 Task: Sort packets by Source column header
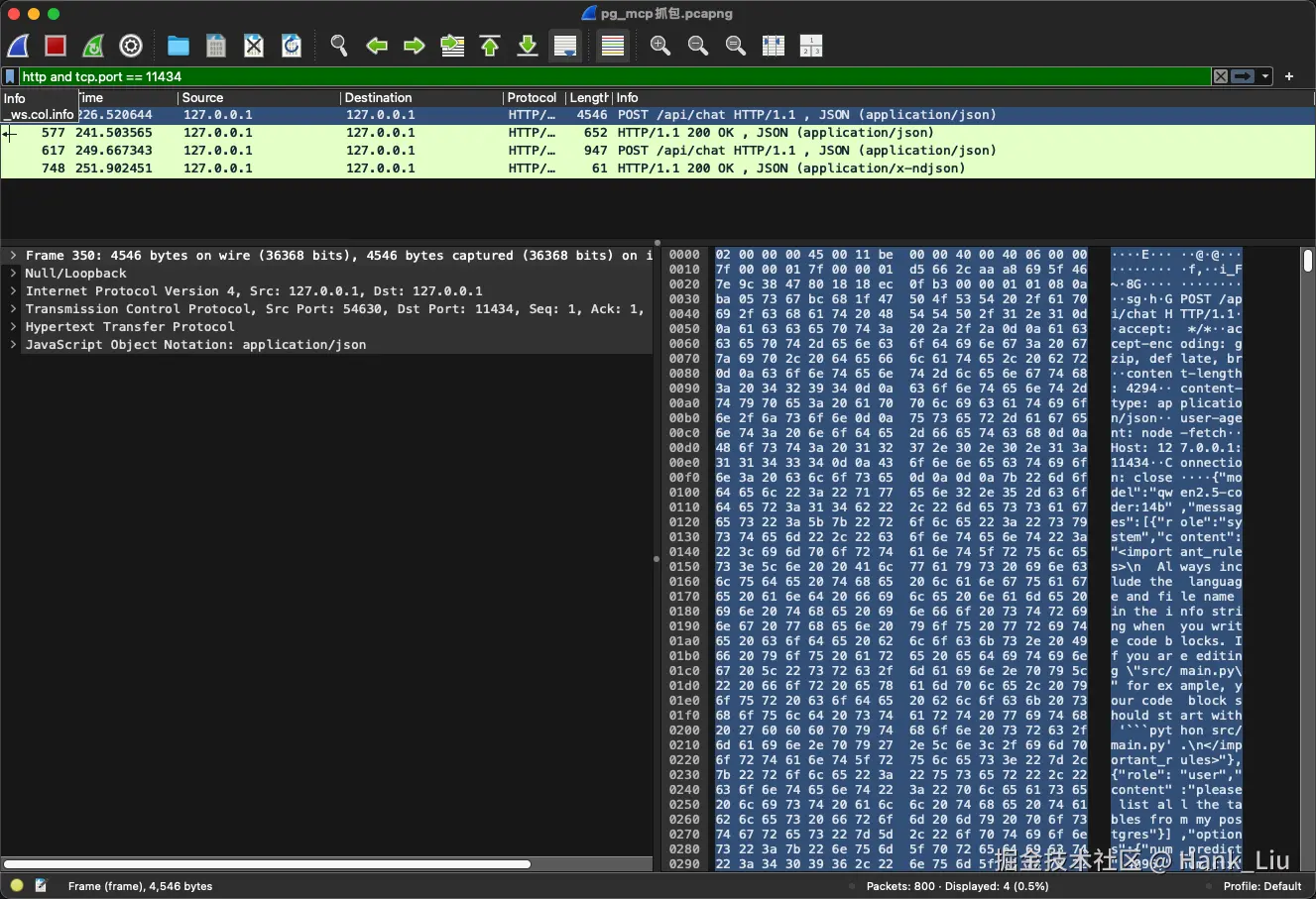click(x=259, y=98)
